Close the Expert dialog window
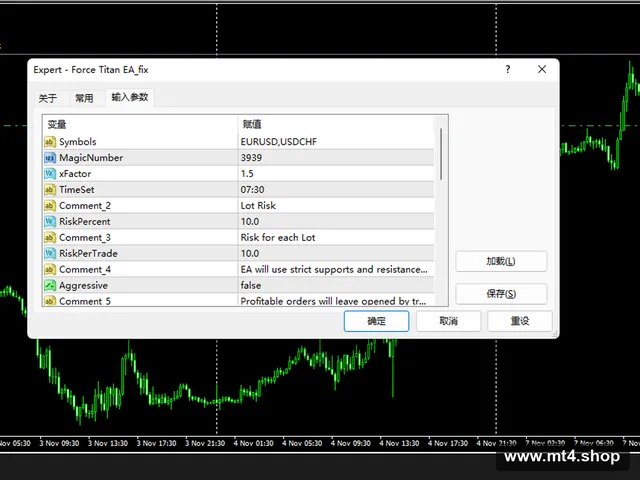 click(542, 69)
